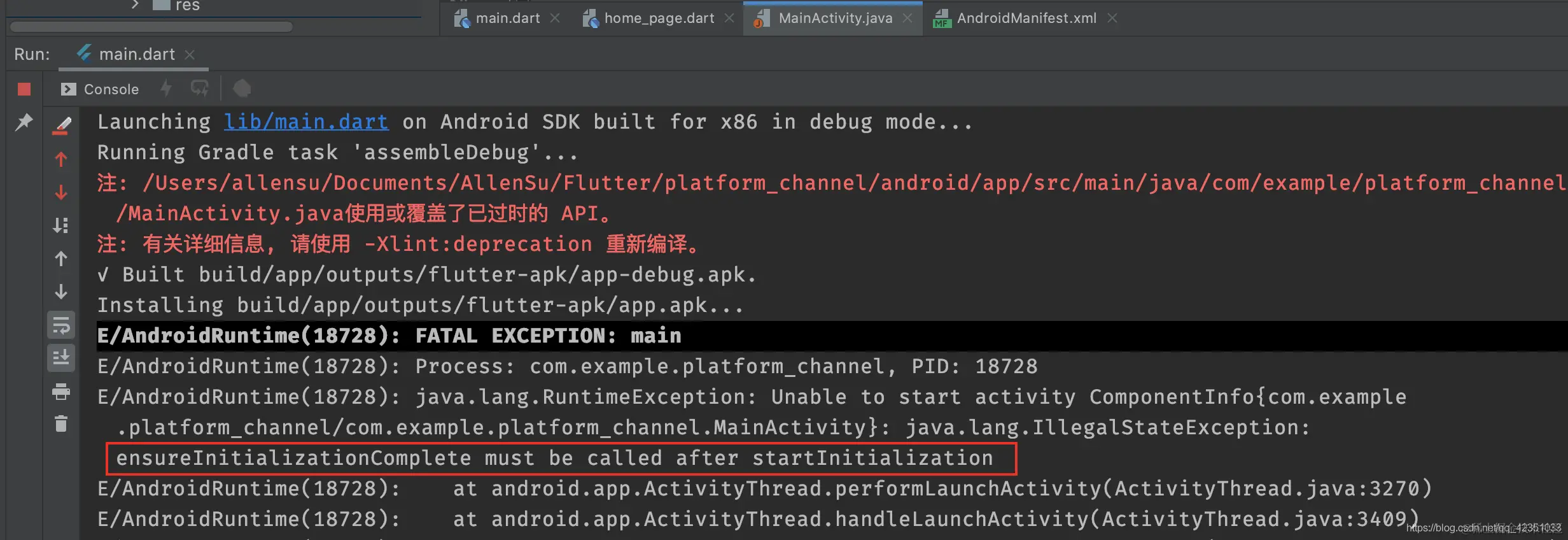Stop the running app with red square
Image resolution: width=1568 pixels, height=540 pixels.
pyautogui.click(x=24, y=89)
